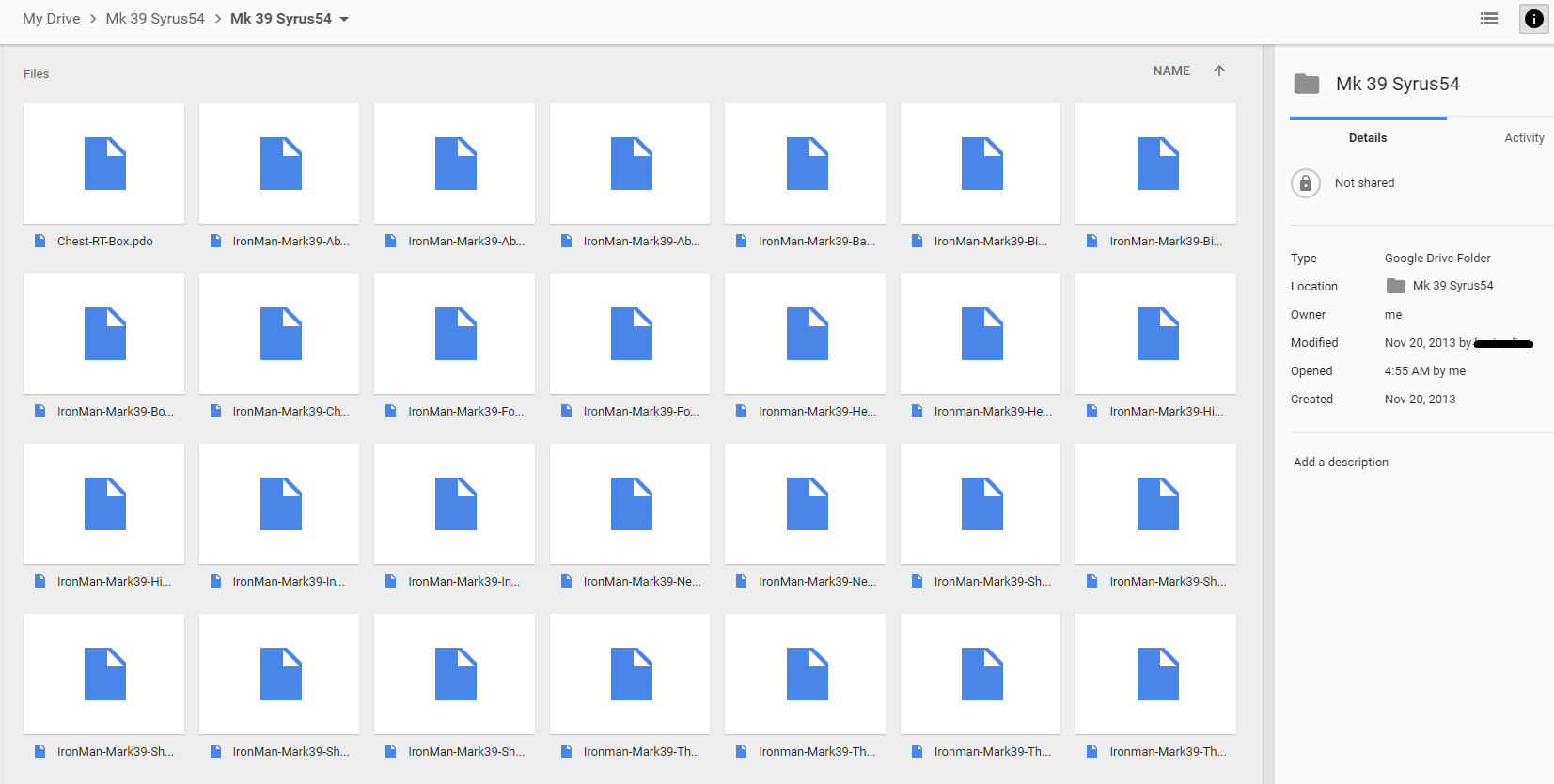The height and width of the screenshot is (784, 1554).
Task: Click the Files section heading
Action: (x=37, y=73)
